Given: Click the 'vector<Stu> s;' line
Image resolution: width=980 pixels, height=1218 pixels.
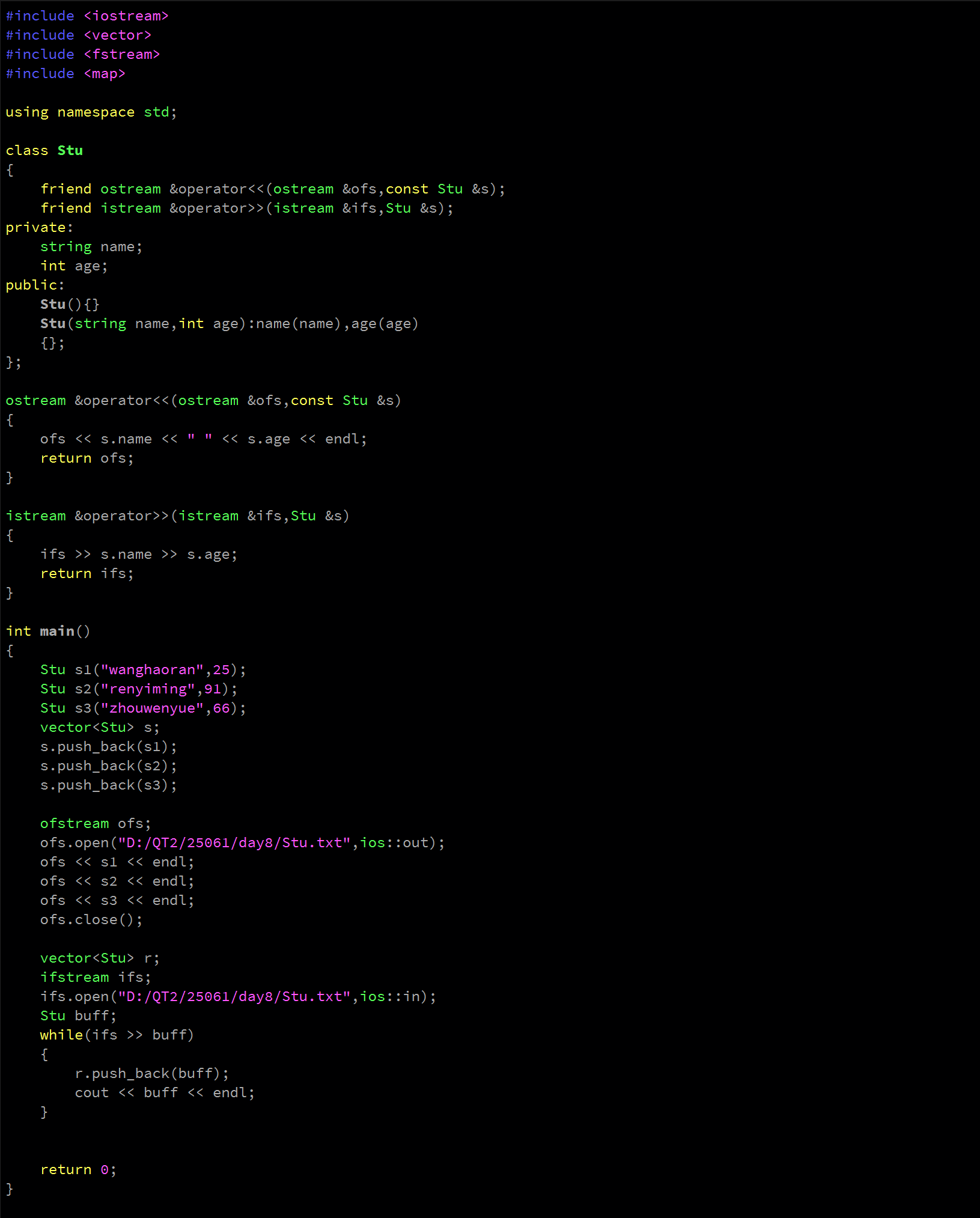Looking at the screenshot, I should click(100, 728).
